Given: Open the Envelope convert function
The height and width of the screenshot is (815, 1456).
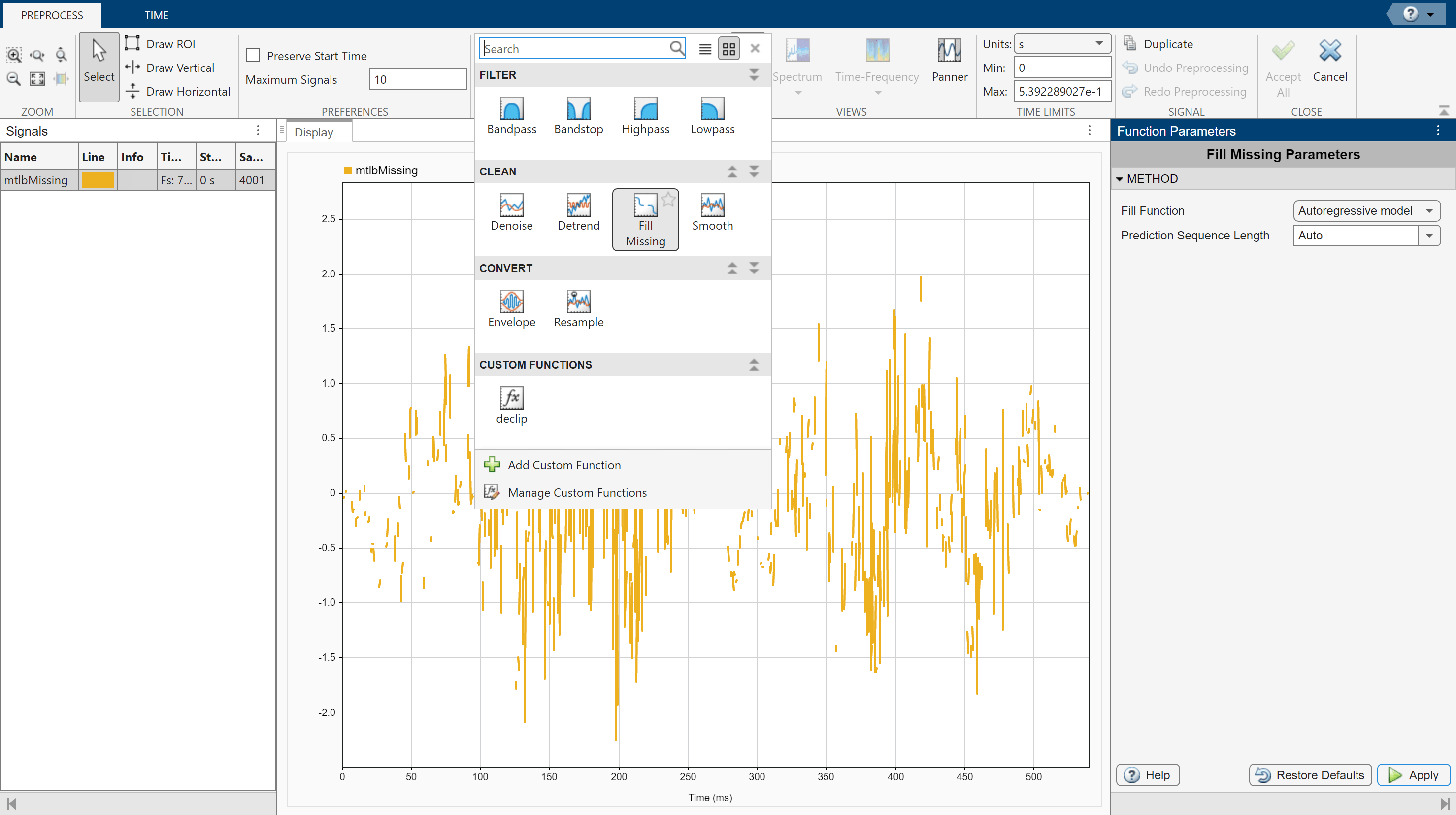Looking at the screenshot, I should tap(512, 302).
